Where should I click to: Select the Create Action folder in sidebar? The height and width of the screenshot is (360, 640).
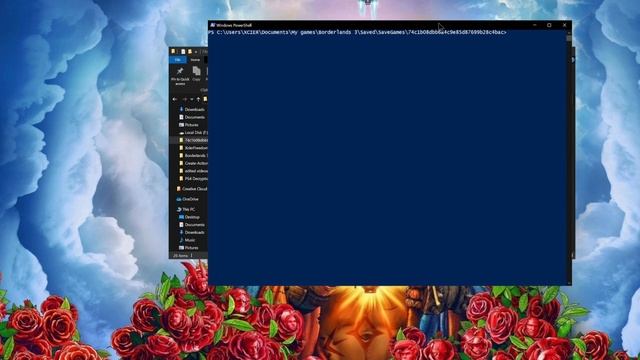coord(193,163)
